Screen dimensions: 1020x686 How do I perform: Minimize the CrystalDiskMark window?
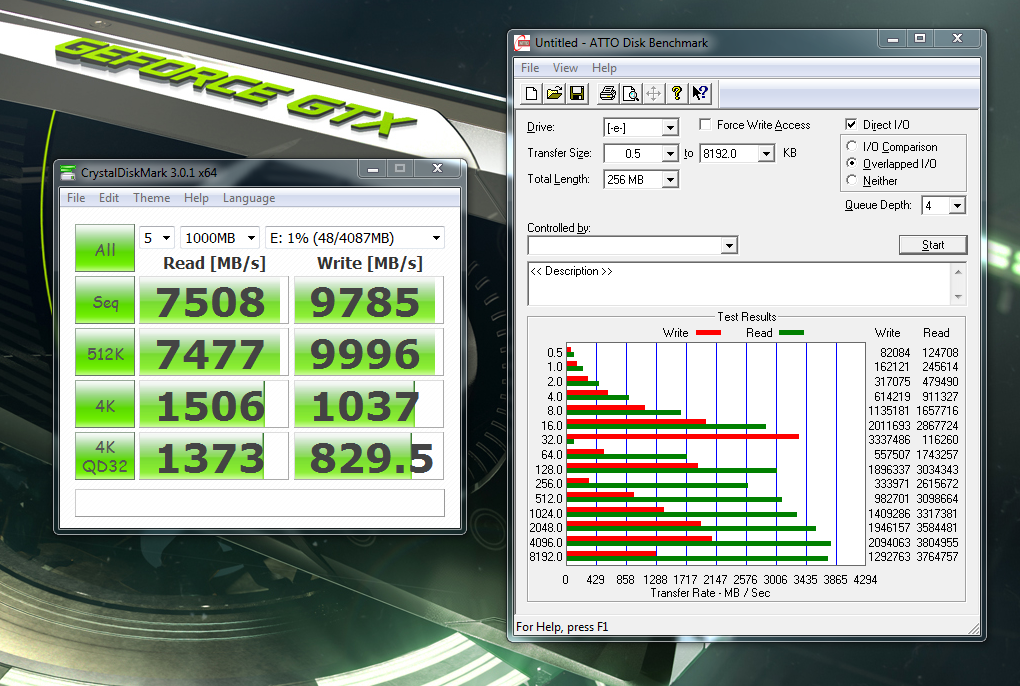click(x=373, y=169)
